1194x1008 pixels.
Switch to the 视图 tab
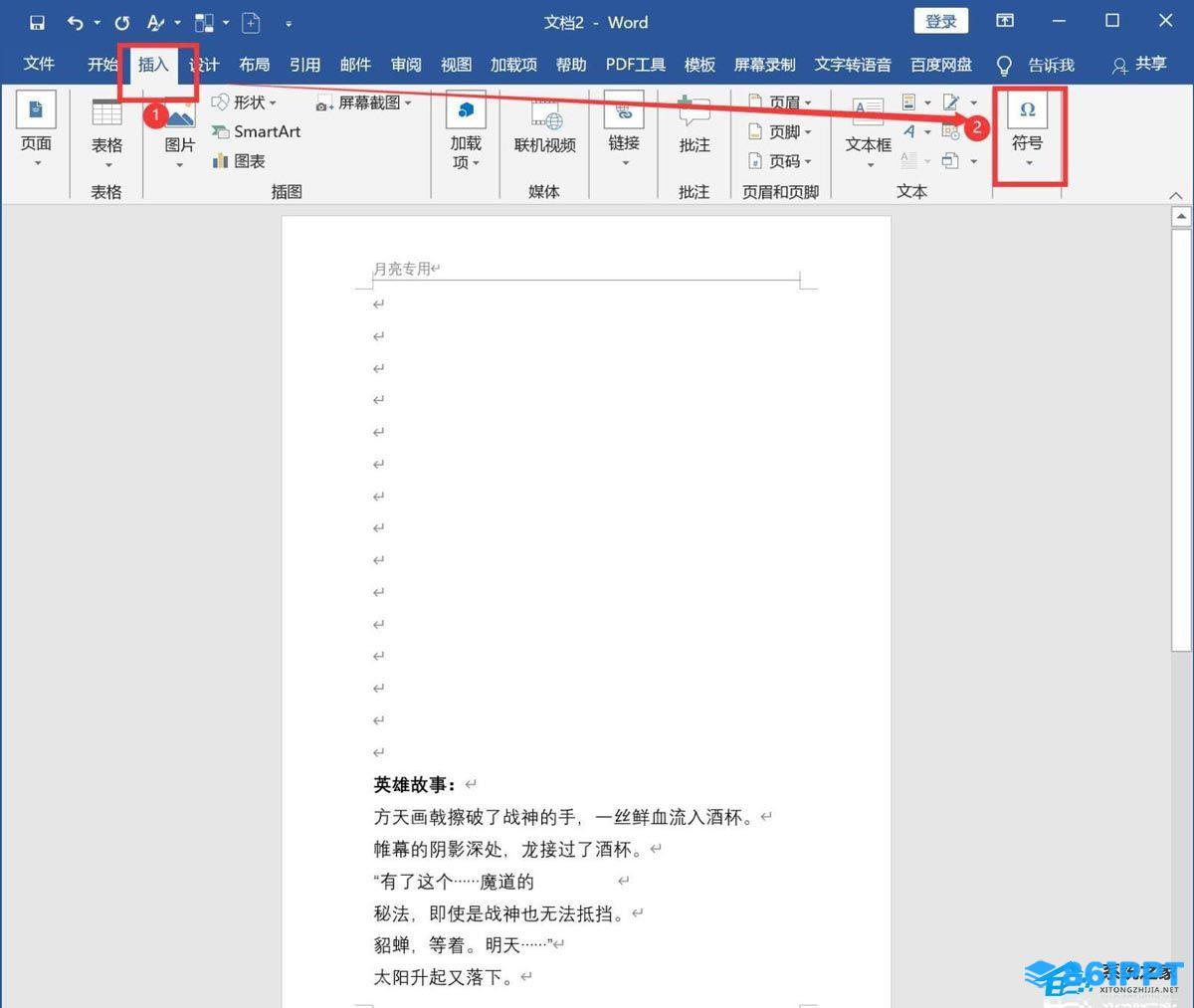456,64
